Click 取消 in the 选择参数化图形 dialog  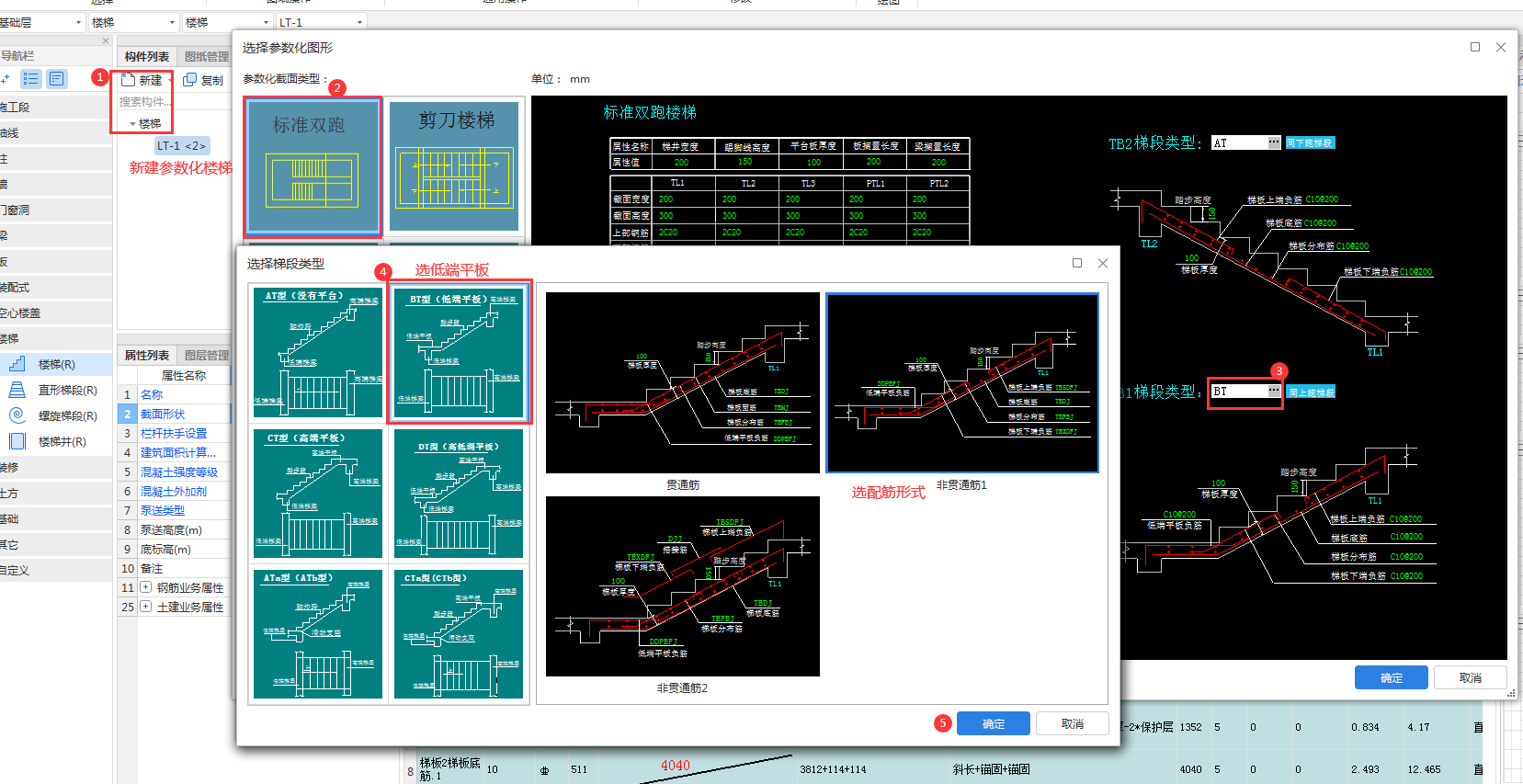click(x=1471, y=678)
